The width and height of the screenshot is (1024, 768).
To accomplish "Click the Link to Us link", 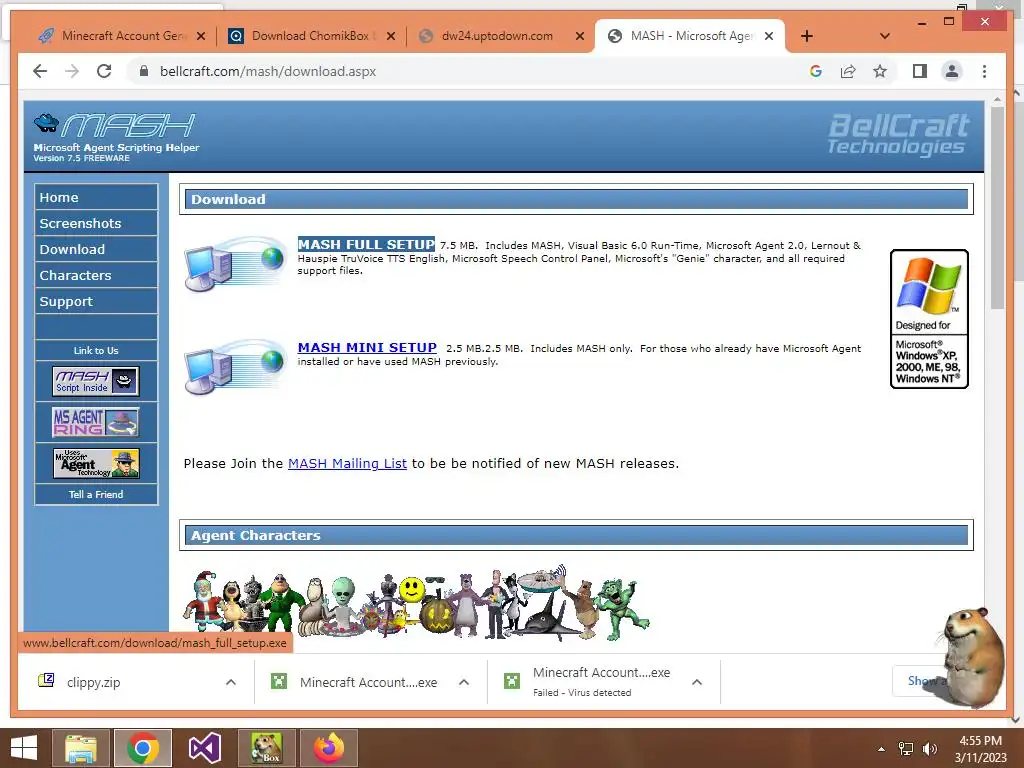I will (96, 351).
